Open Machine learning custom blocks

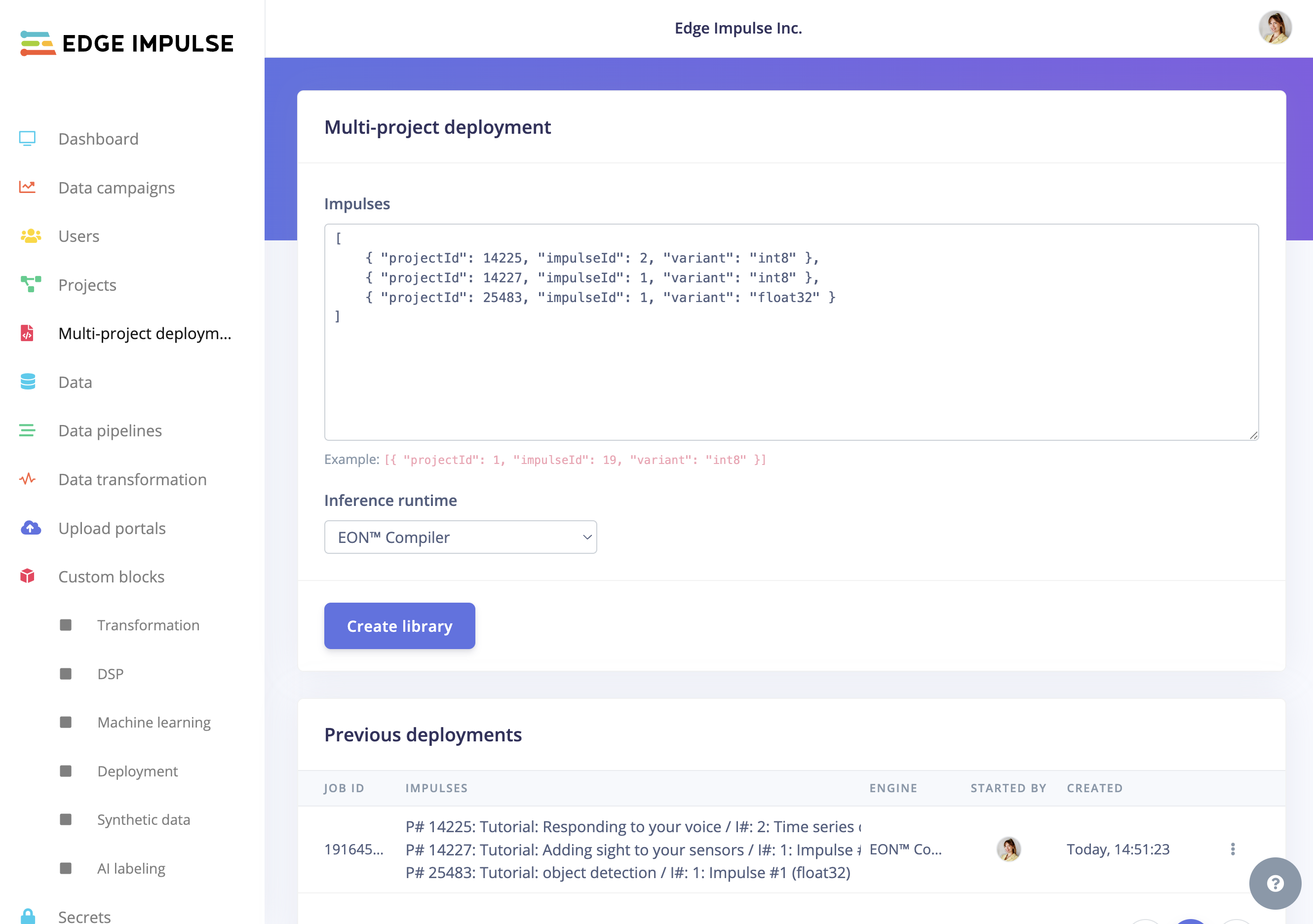(x=154, y=722)
